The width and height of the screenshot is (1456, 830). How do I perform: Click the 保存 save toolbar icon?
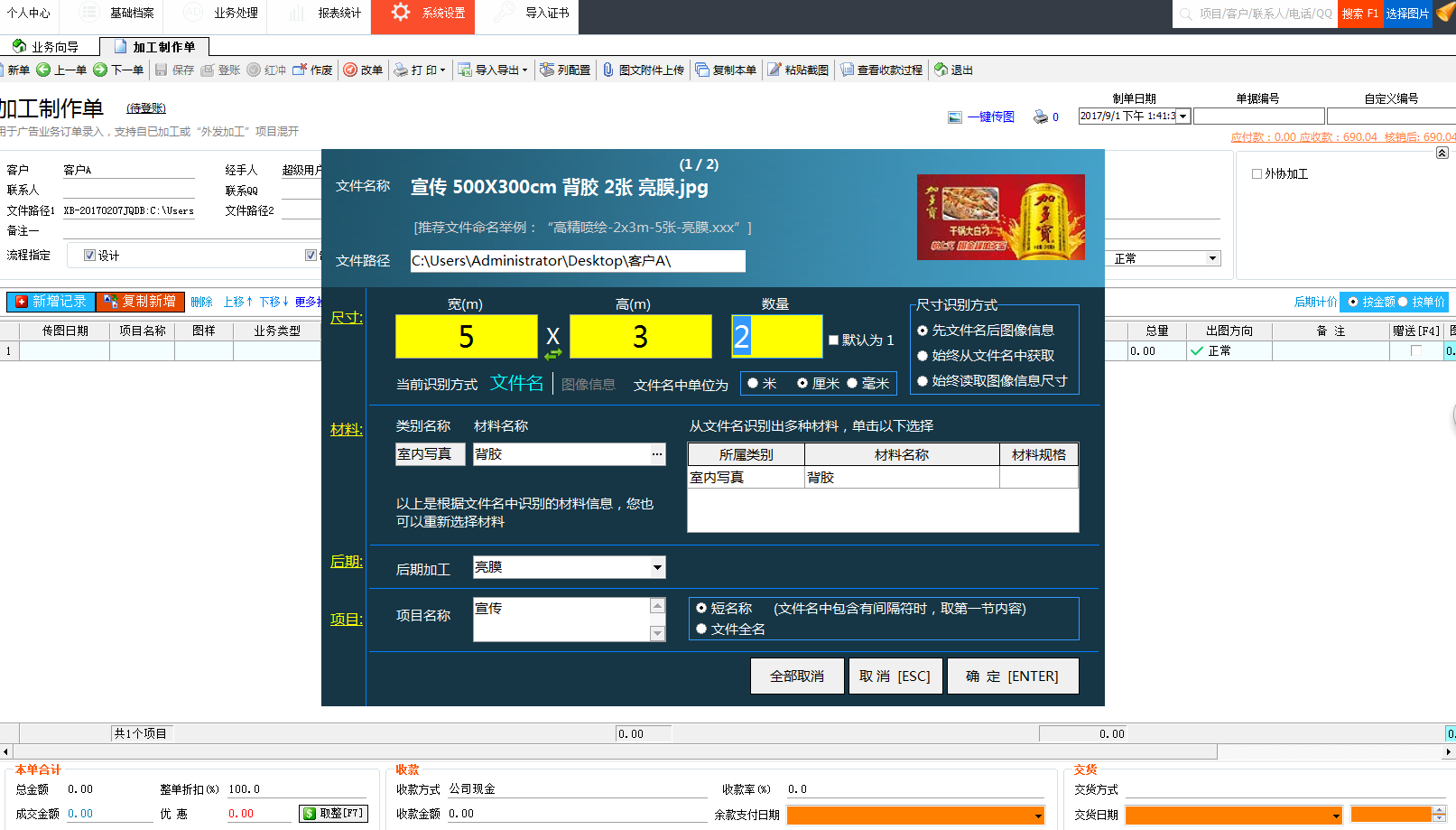[x=162, y=70]
